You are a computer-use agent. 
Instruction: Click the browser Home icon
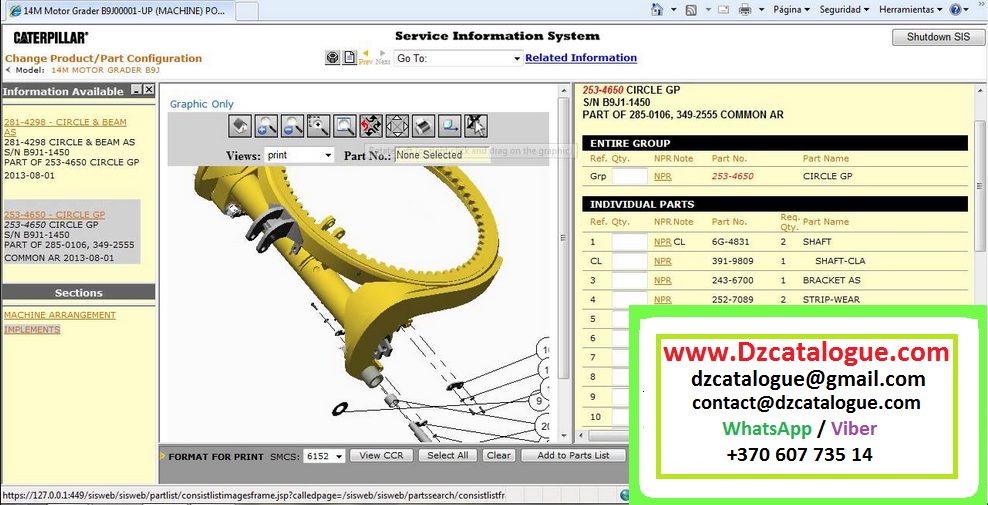pyautogui.click(x=657, y=9)
